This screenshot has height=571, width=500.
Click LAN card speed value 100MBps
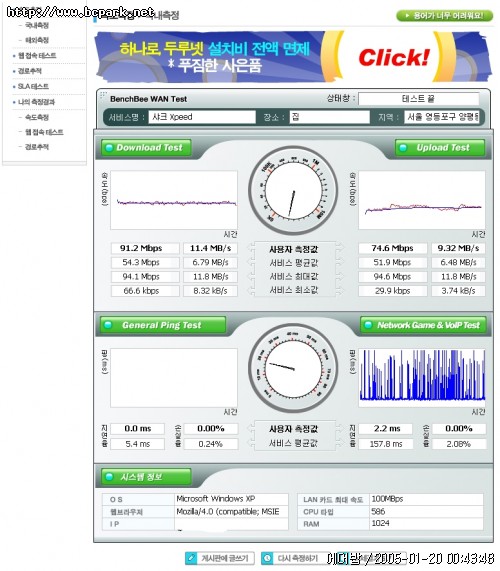coord(426,499)
